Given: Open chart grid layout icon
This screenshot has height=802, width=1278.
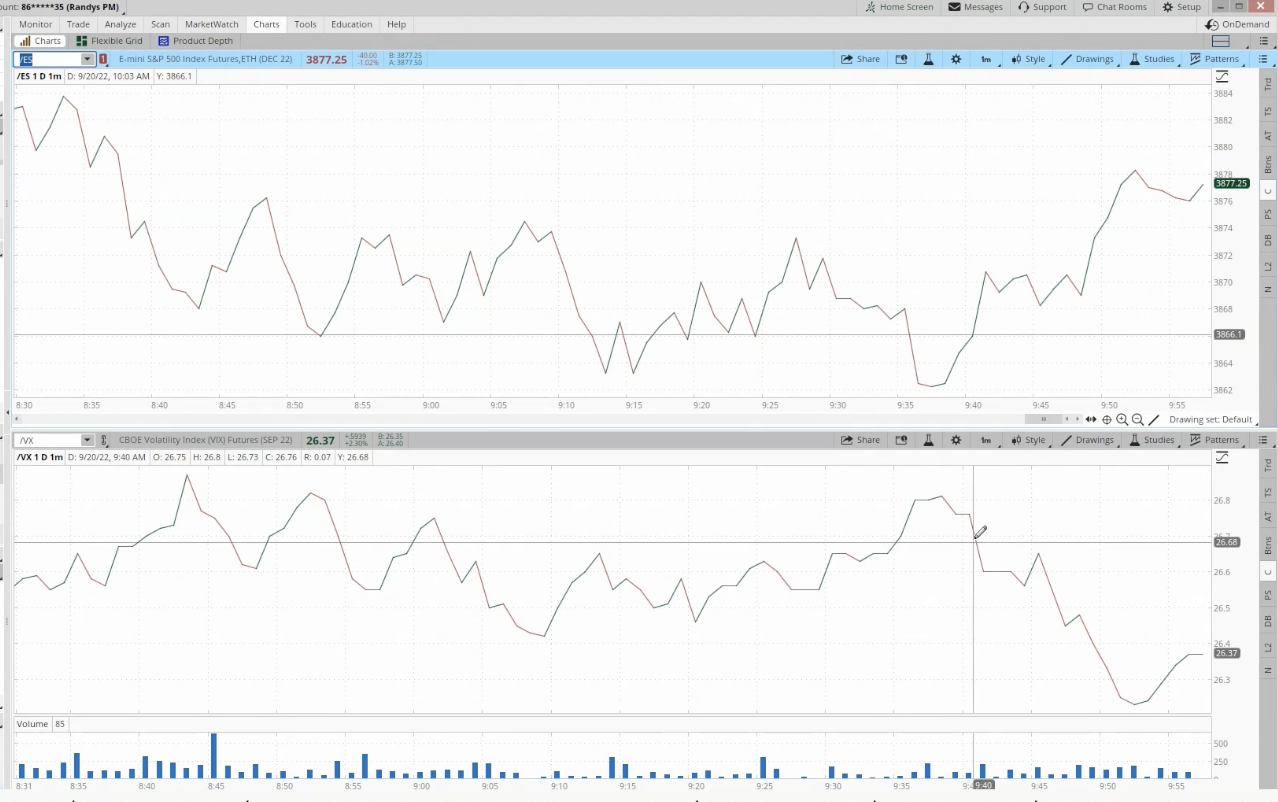Looking at the screenshot, I should pyautogui.click(x=1220, y=41).
